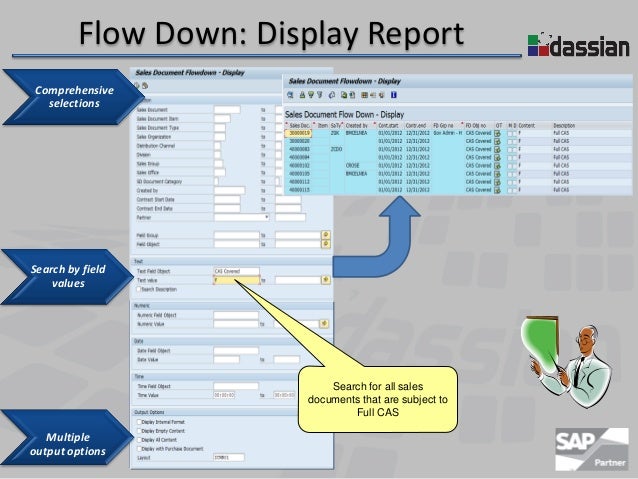Enable Display Internal Format option

139,422
